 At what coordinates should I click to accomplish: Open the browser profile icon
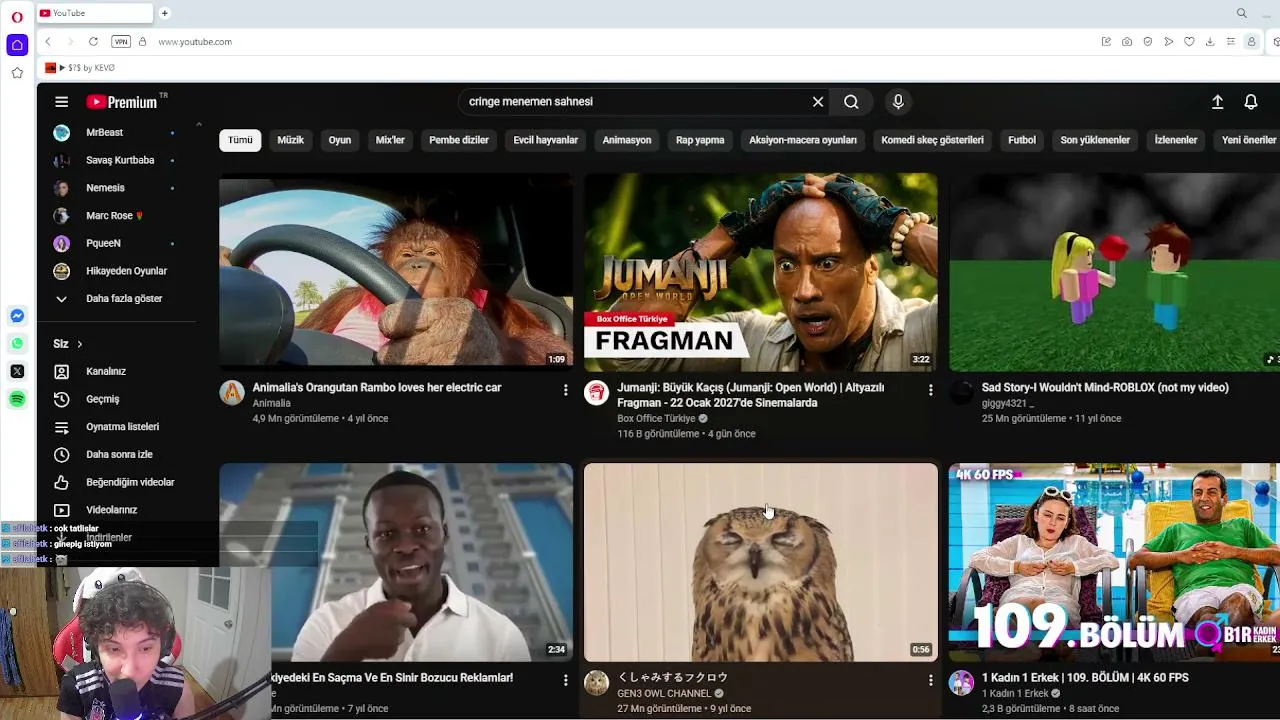pyautogui.click(x=1251, y=42)
